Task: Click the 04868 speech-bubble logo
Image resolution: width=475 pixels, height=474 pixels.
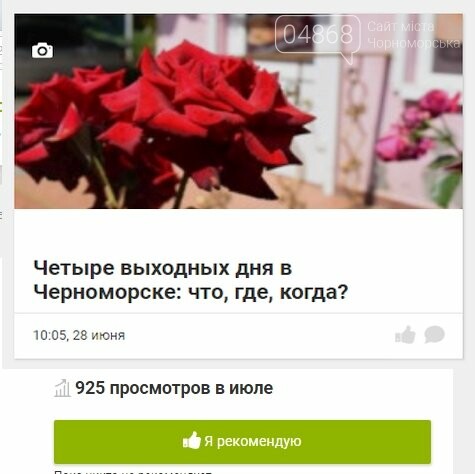Action: (318, 37)
